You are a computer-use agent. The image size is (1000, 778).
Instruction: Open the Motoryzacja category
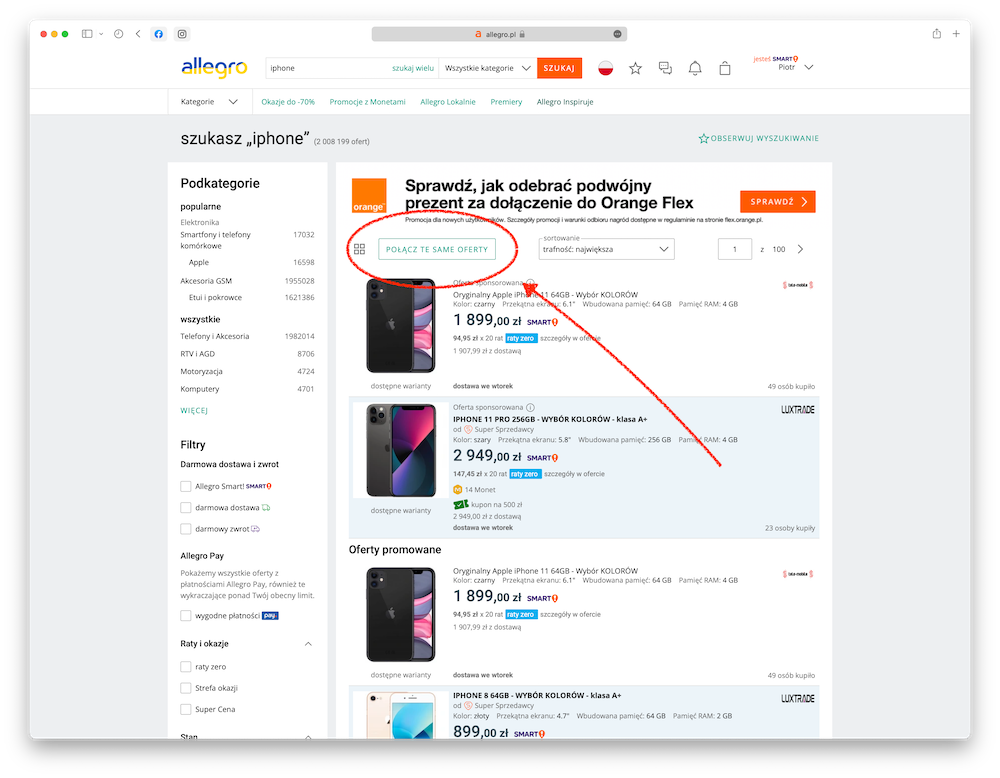pos(202,372)
